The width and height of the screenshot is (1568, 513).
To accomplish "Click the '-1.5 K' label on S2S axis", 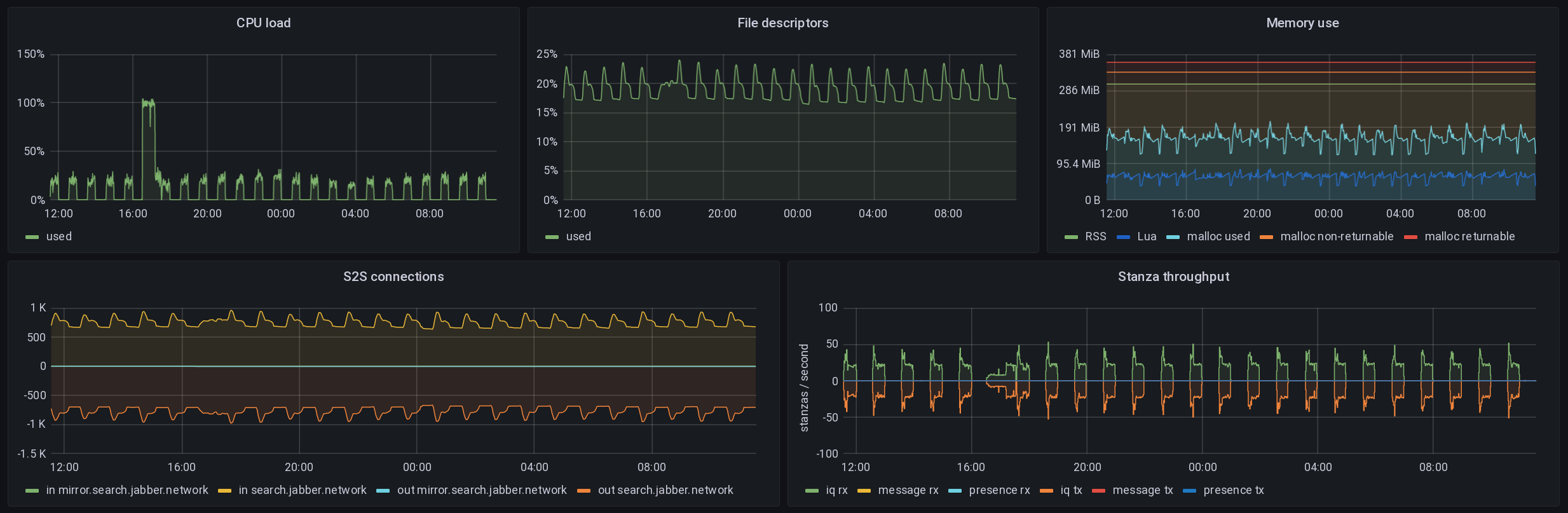I will [x=32, y=454].
